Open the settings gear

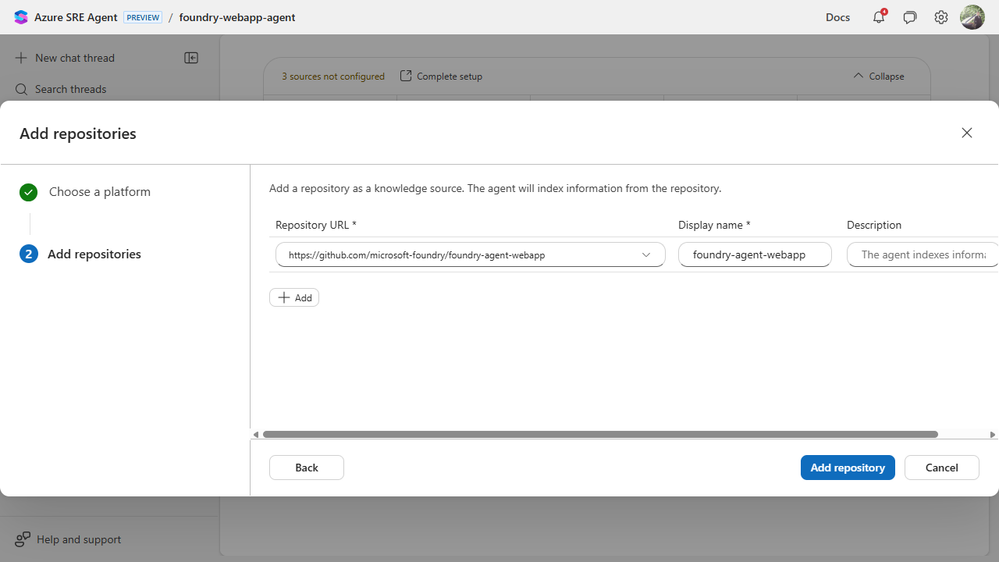pyautogui.click(x=941, y=17)
